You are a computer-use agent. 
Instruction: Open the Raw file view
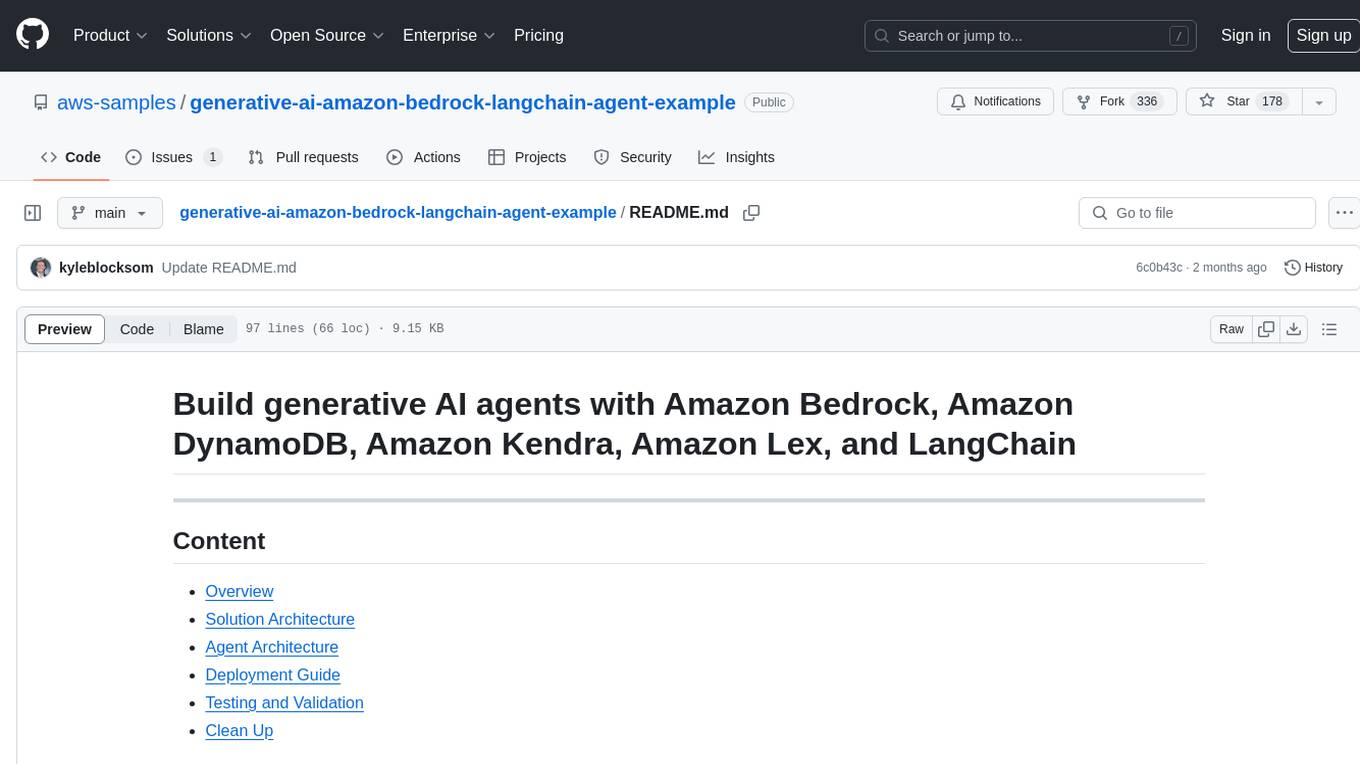tap(1231, 329)
